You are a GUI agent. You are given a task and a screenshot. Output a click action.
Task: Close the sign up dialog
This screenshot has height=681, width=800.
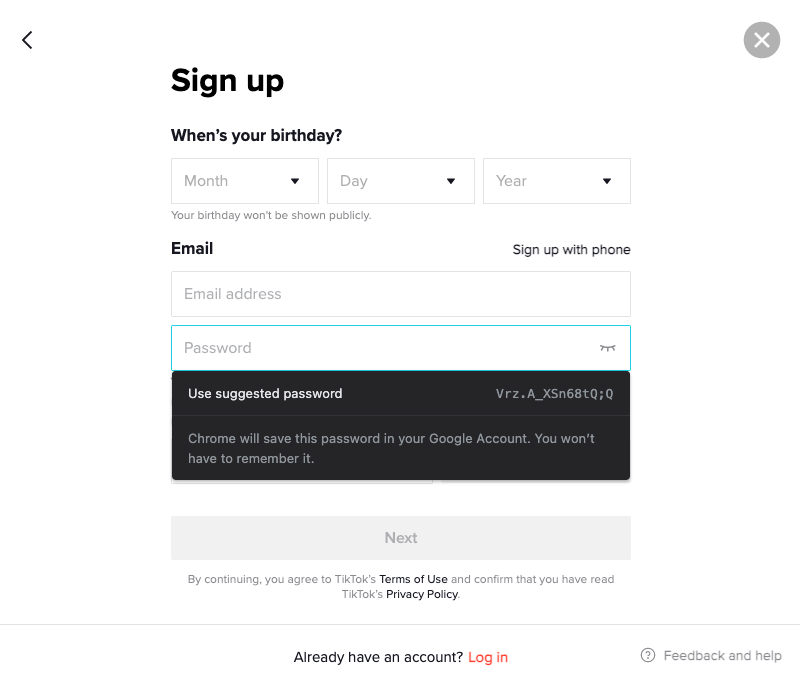click(x=761, y=40)
